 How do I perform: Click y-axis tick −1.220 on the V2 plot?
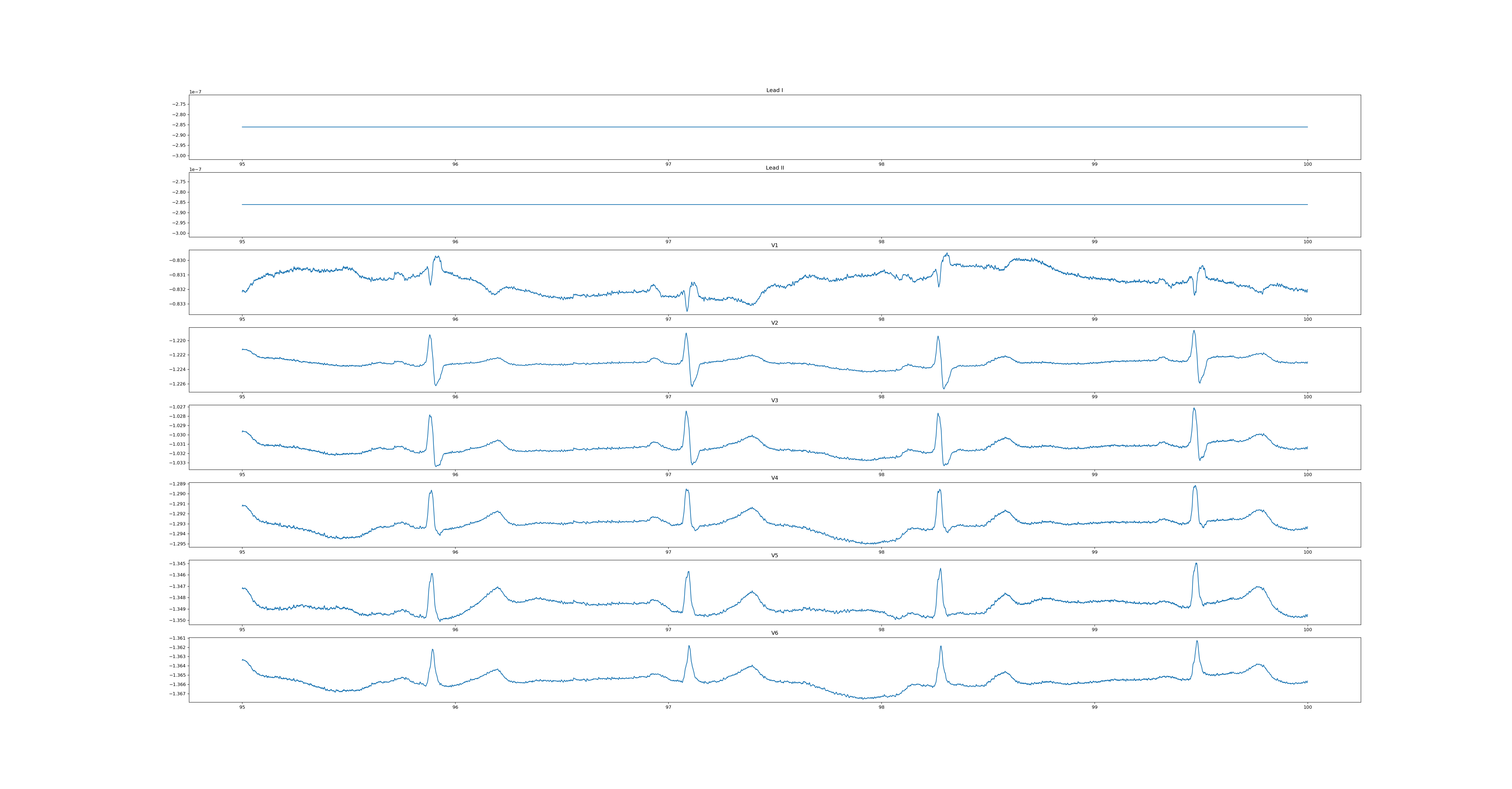(178, 341)
